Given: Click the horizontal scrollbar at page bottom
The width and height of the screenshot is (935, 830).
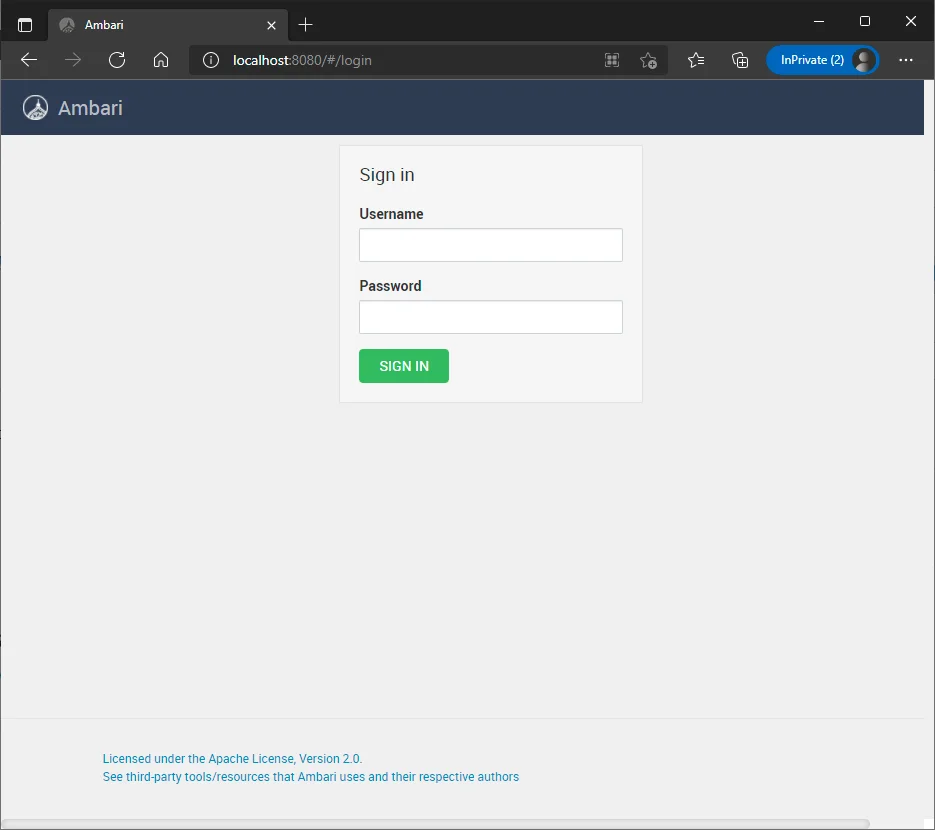Looking at the screenshot, I should click(436, 824).
